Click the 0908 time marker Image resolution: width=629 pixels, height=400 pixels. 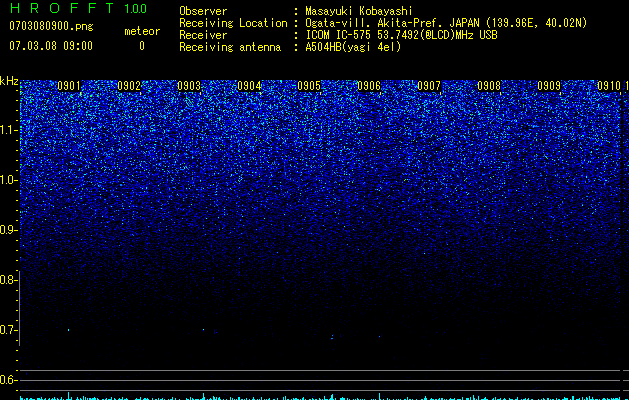click(x=489, y=86)
